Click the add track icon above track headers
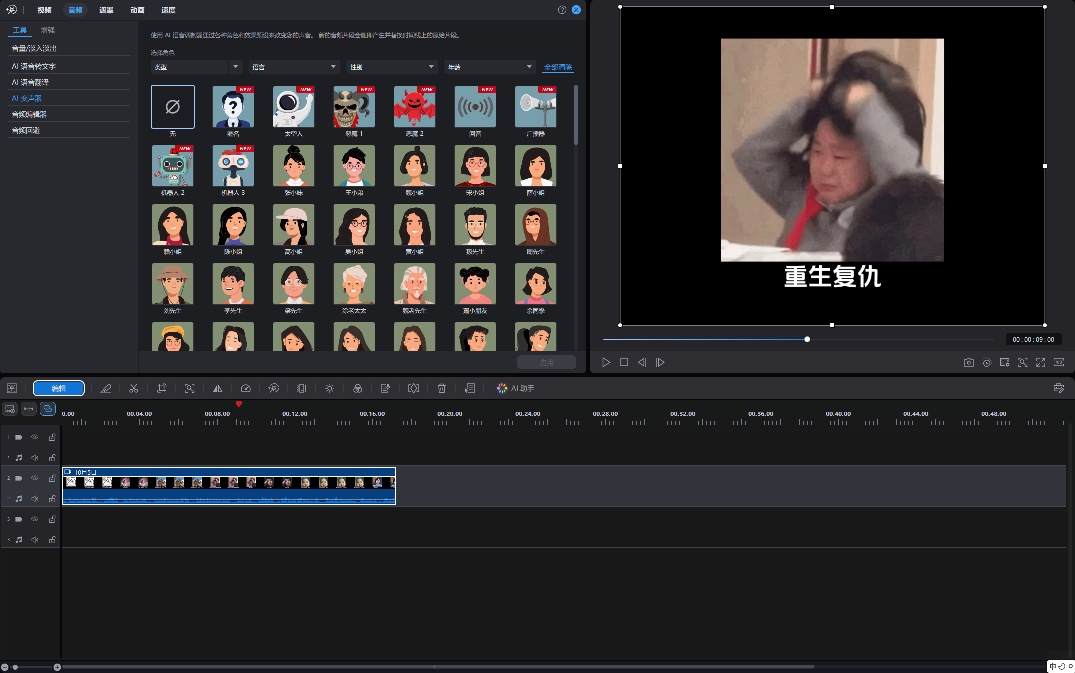Viewport: 1075px width, 673px height. [x=10, y=409]
